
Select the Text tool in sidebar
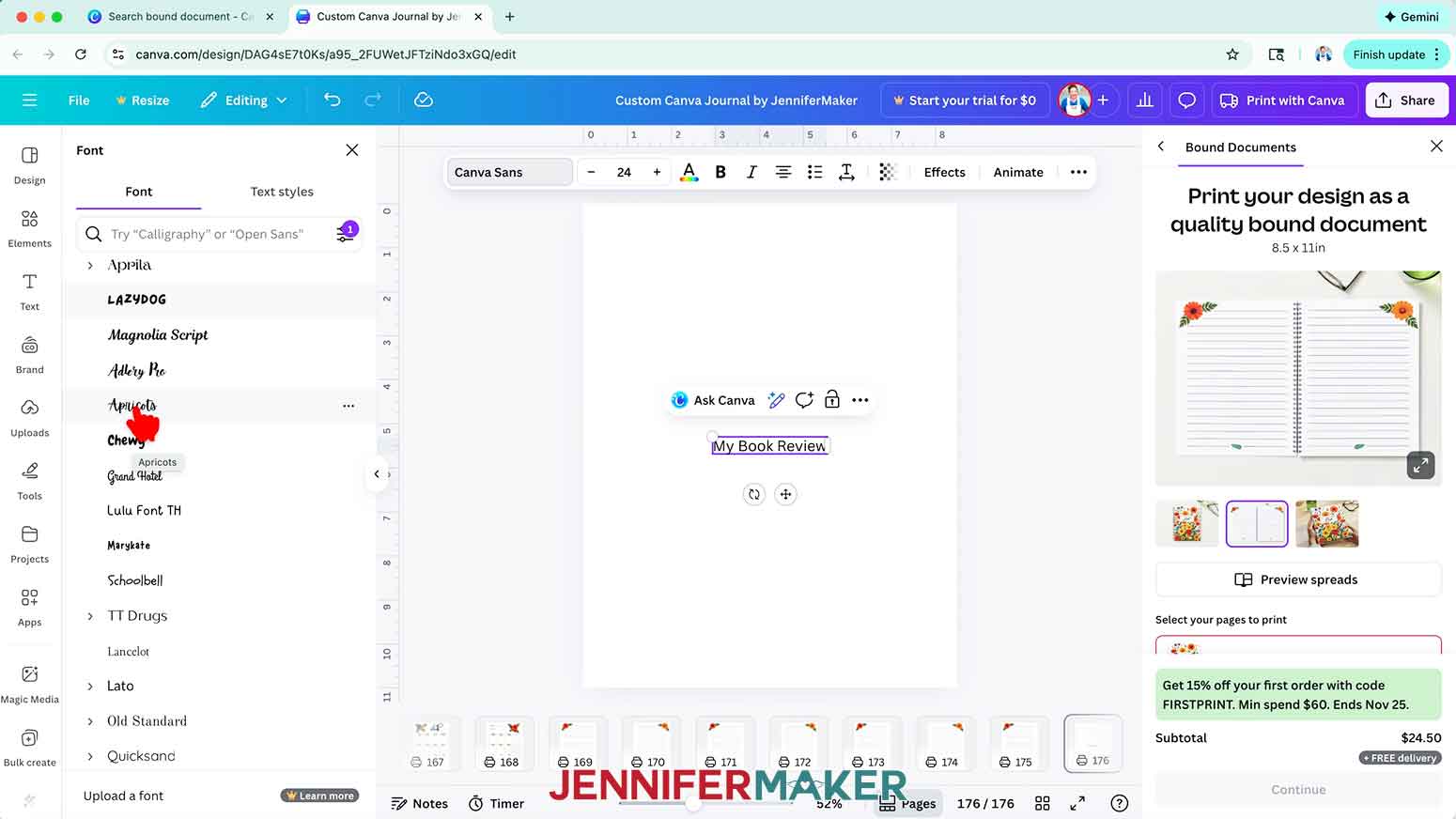(29, 291)
